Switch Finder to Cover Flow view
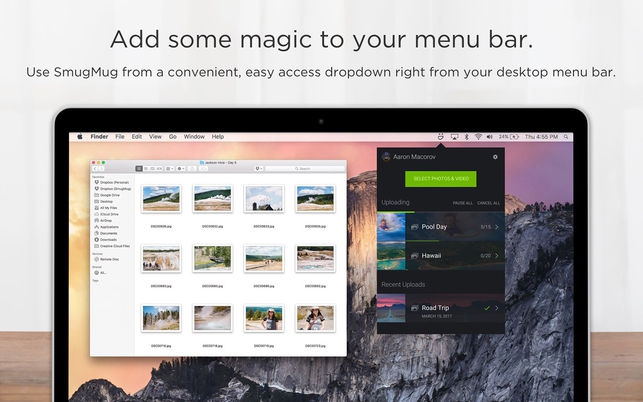Image resolution: width=643 pixels, height=402 pixels. point(160,169)
